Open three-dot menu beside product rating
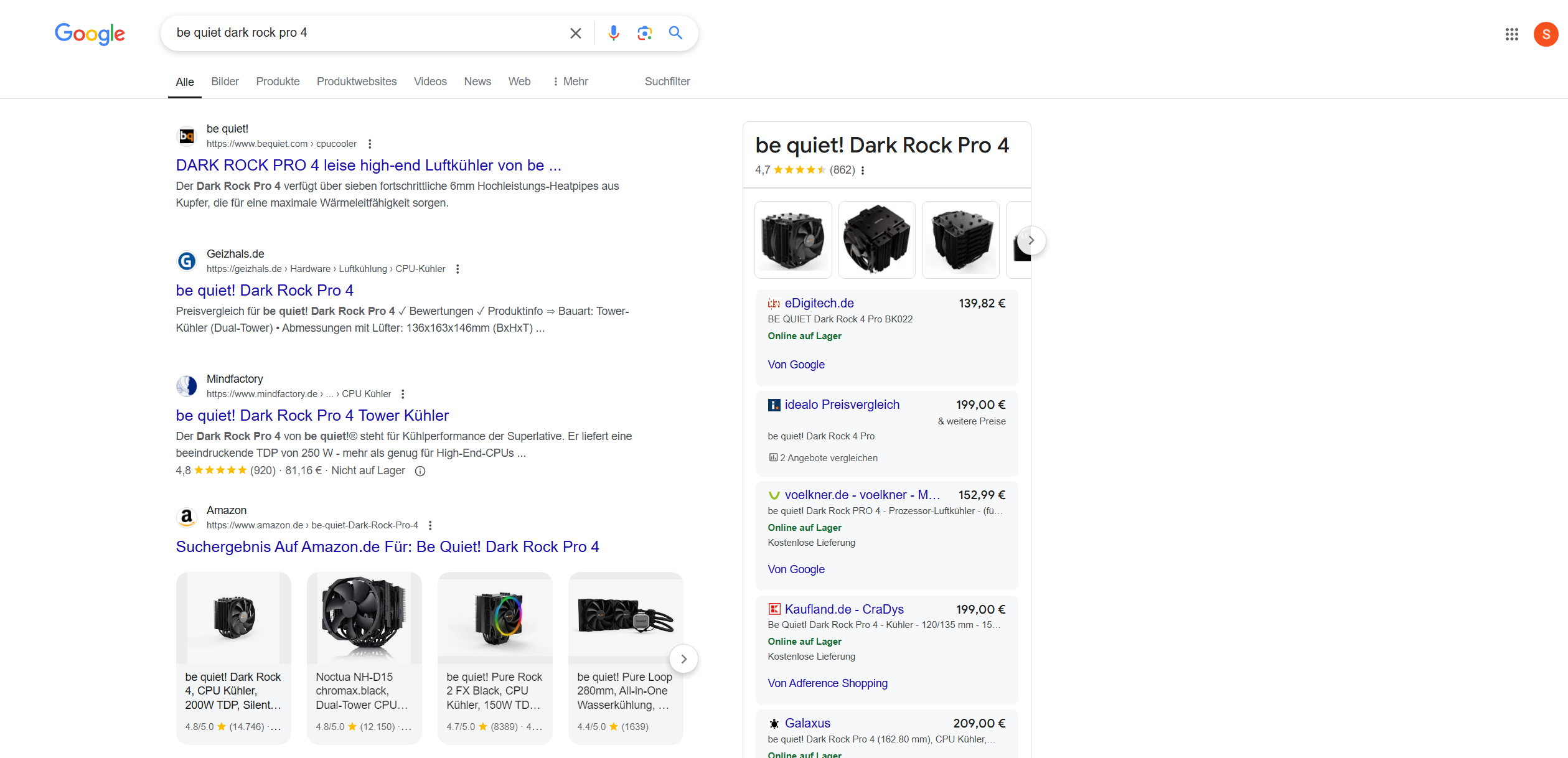1568x758 pixels. point(863,171)
